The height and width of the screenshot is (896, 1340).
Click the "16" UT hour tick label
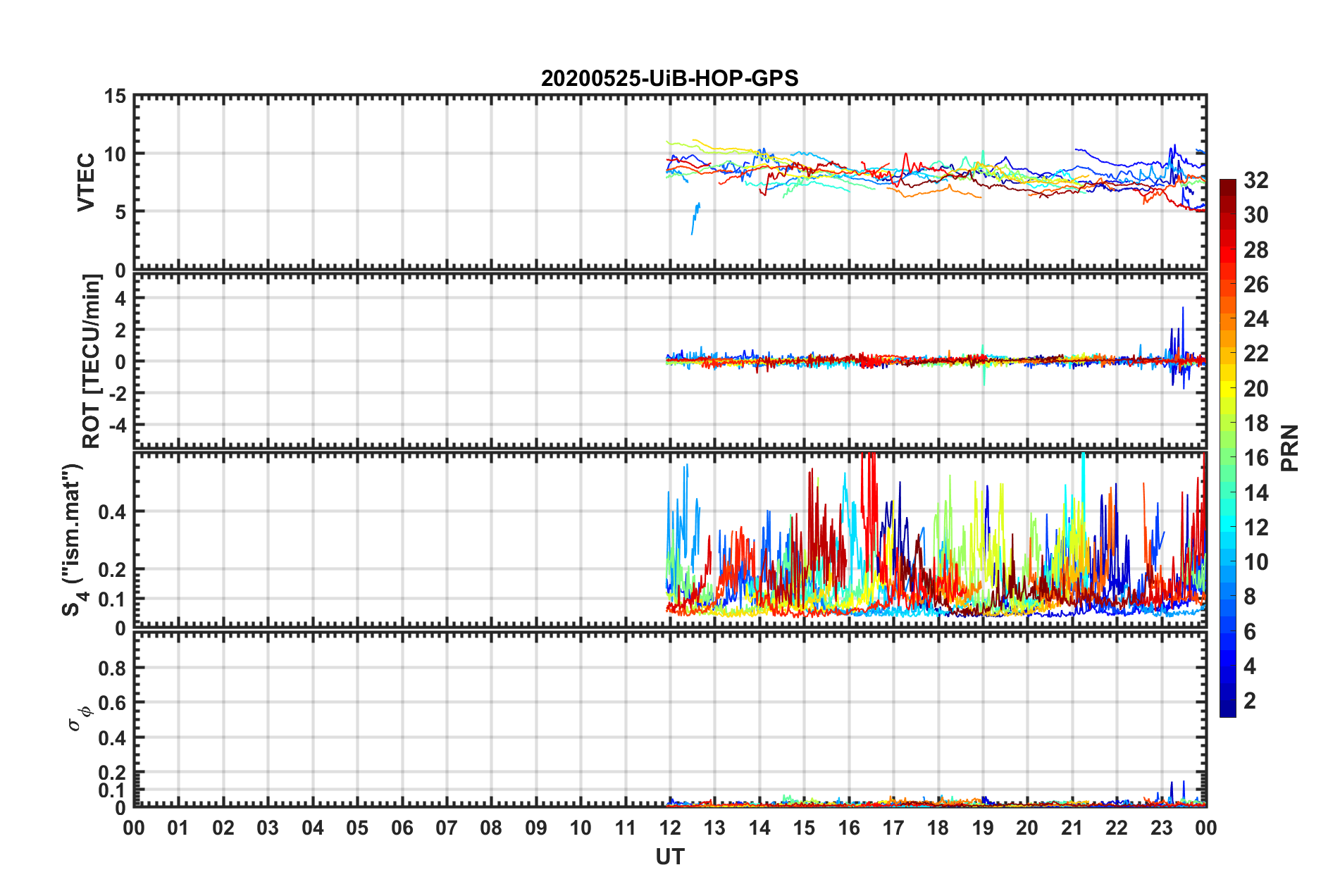click(849, 828)
